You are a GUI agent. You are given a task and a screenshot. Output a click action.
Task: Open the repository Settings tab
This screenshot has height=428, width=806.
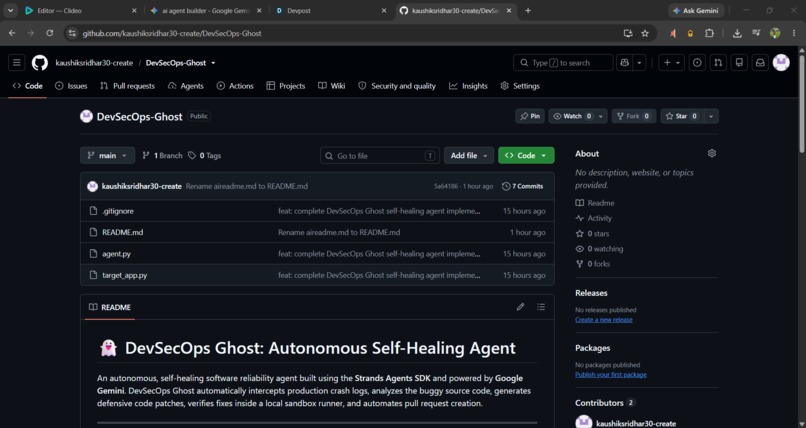(520, 86)
